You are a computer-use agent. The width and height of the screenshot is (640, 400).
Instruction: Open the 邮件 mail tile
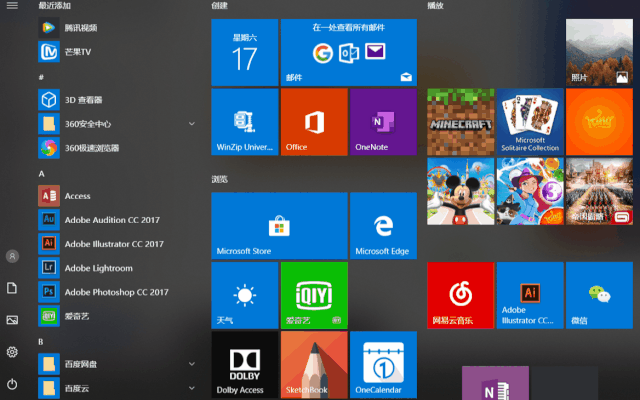pyautogui.click(x=349, y=52)
